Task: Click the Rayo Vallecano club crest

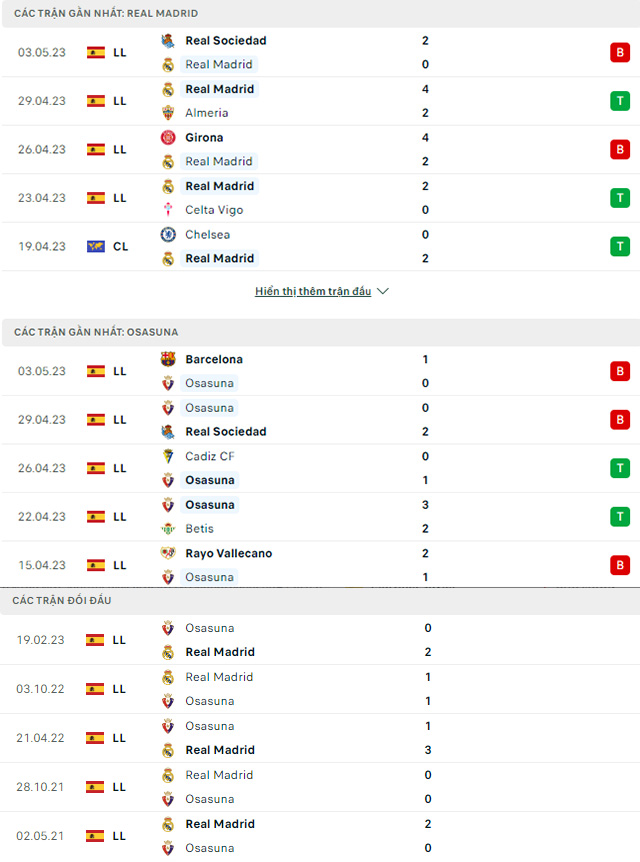Action: tap(168, 552)
